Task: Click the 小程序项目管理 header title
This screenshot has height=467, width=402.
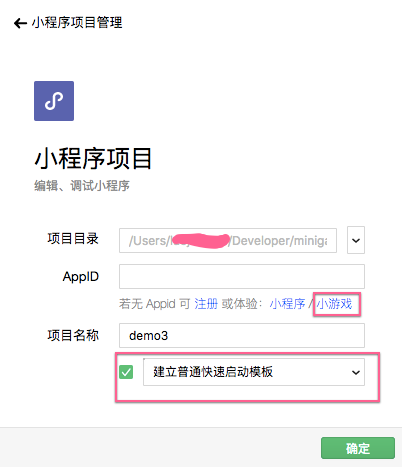Action: point(77,23)
